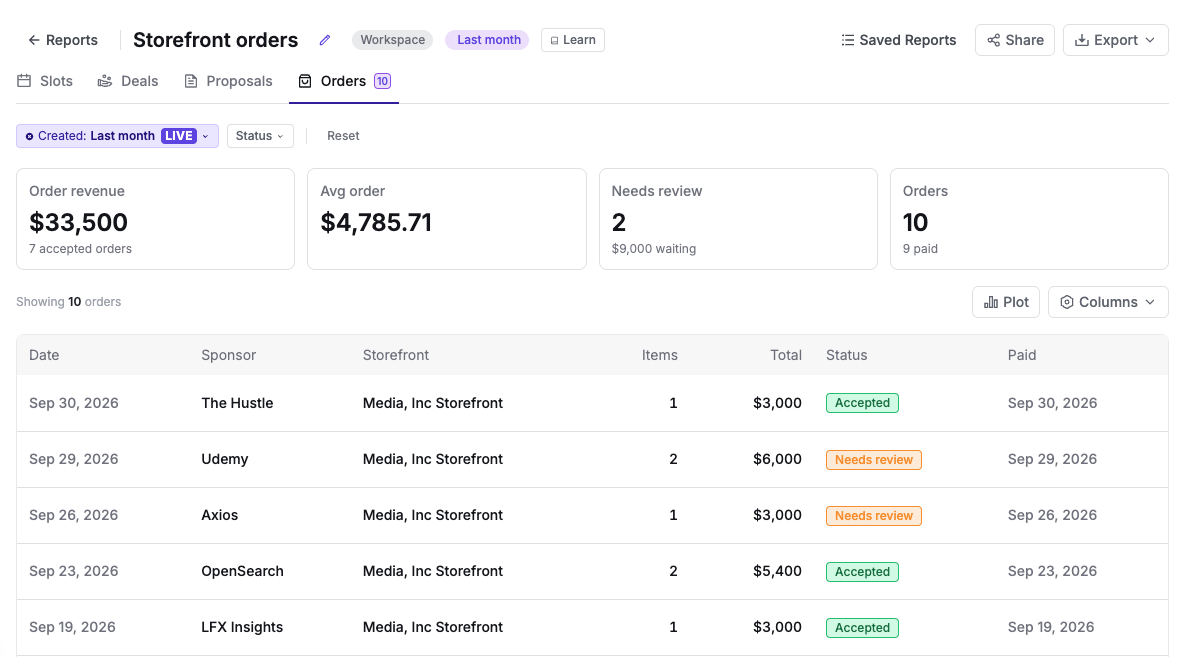Click the Learn button
The height and width of the screenshot is (657, 1184).
click(572, 40)
